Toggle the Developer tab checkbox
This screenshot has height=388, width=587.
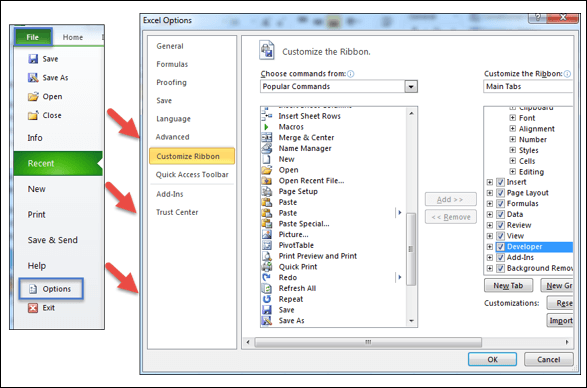click(501, 247)
